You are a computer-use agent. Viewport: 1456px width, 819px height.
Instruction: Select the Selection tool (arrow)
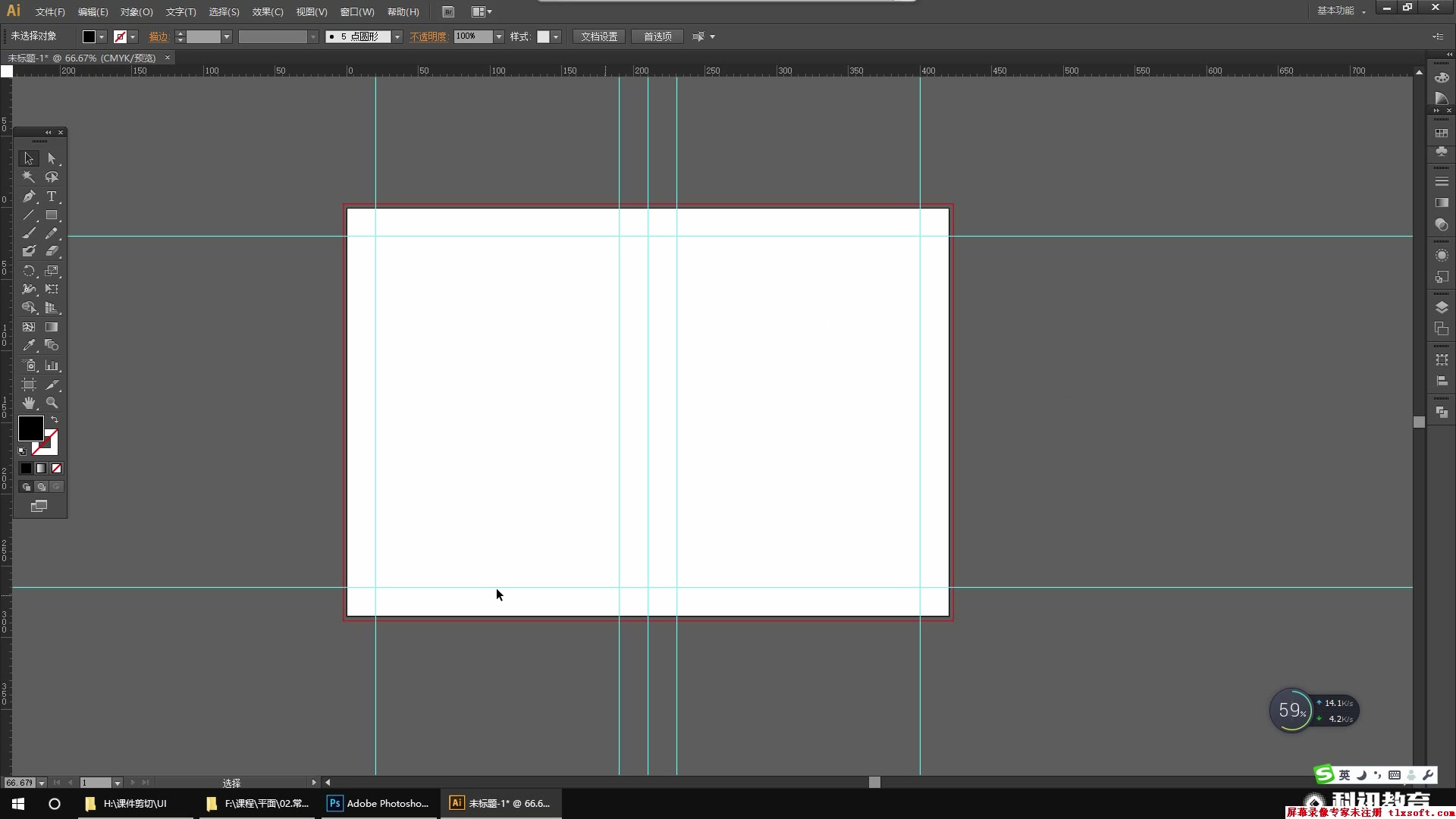point(28,158)
